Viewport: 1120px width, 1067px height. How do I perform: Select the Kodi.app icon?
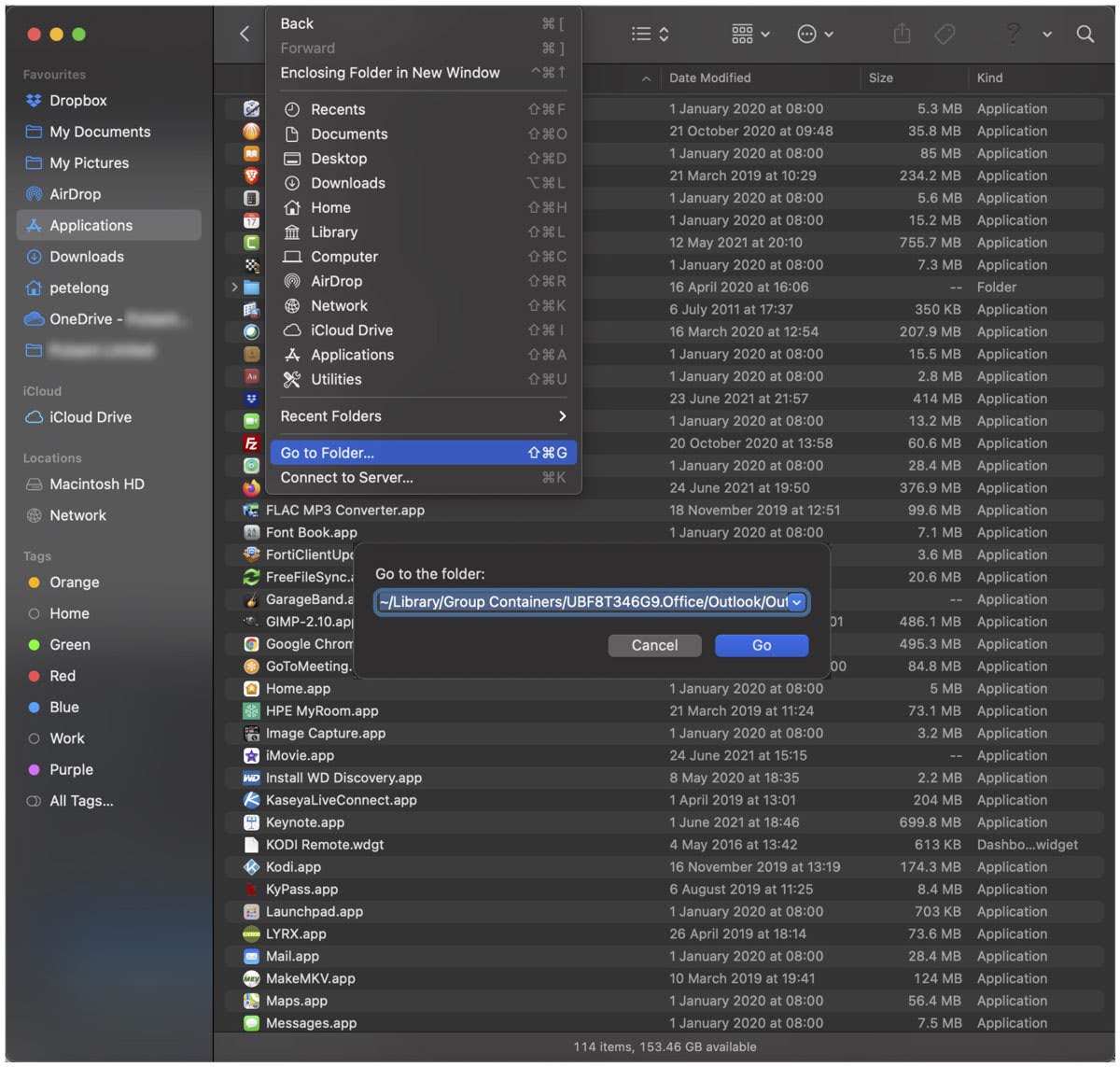click(x=251, y=867)
